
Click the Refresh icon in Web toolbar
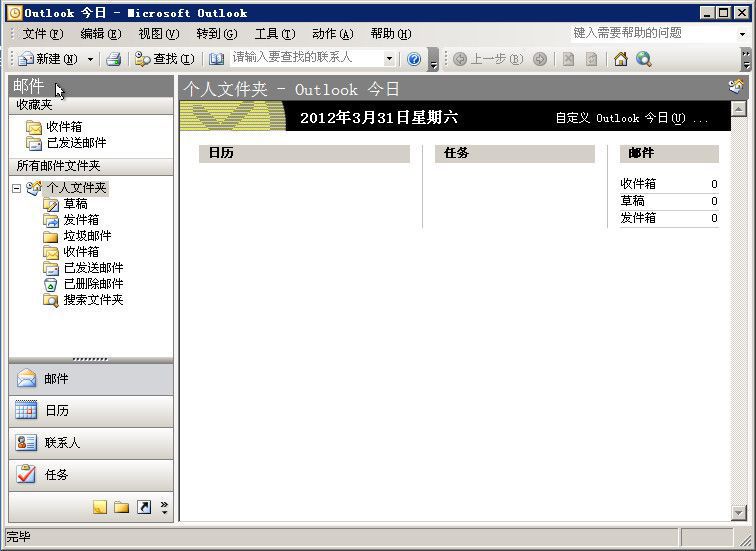591,59
